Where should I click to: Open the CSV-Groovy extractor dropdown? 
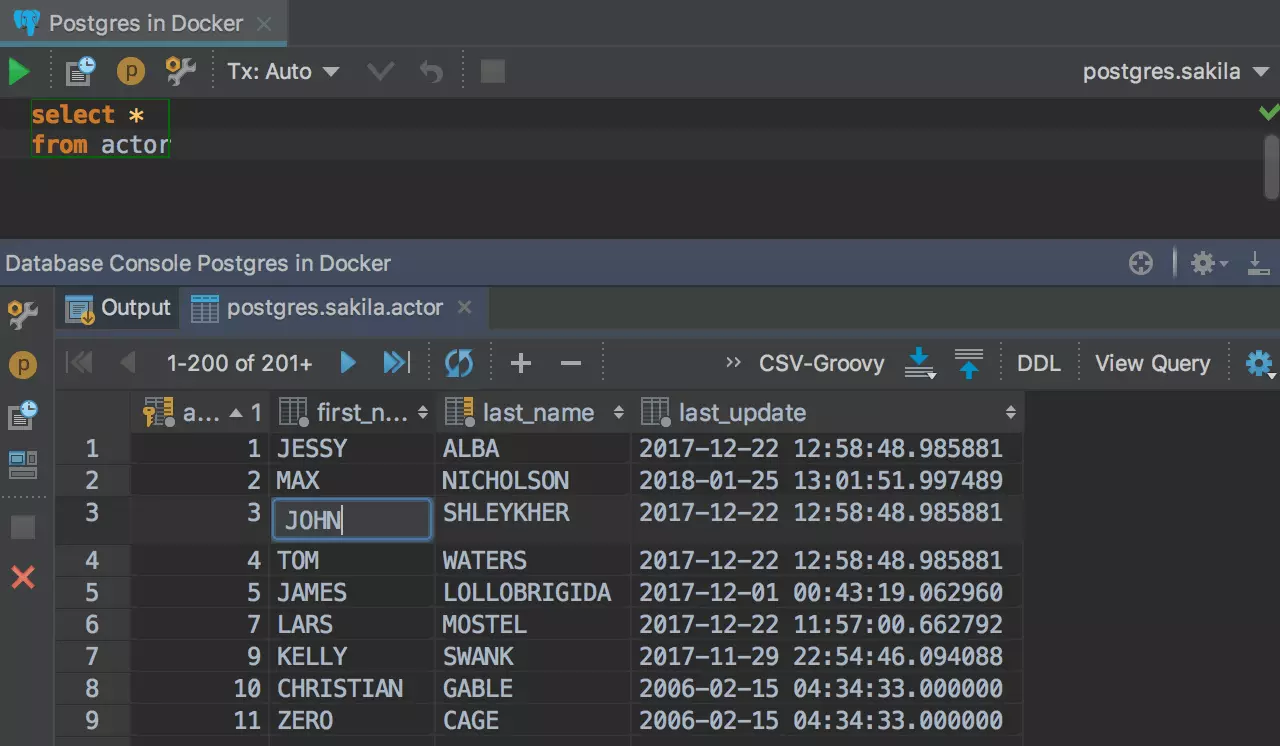(x=821, y=363)
